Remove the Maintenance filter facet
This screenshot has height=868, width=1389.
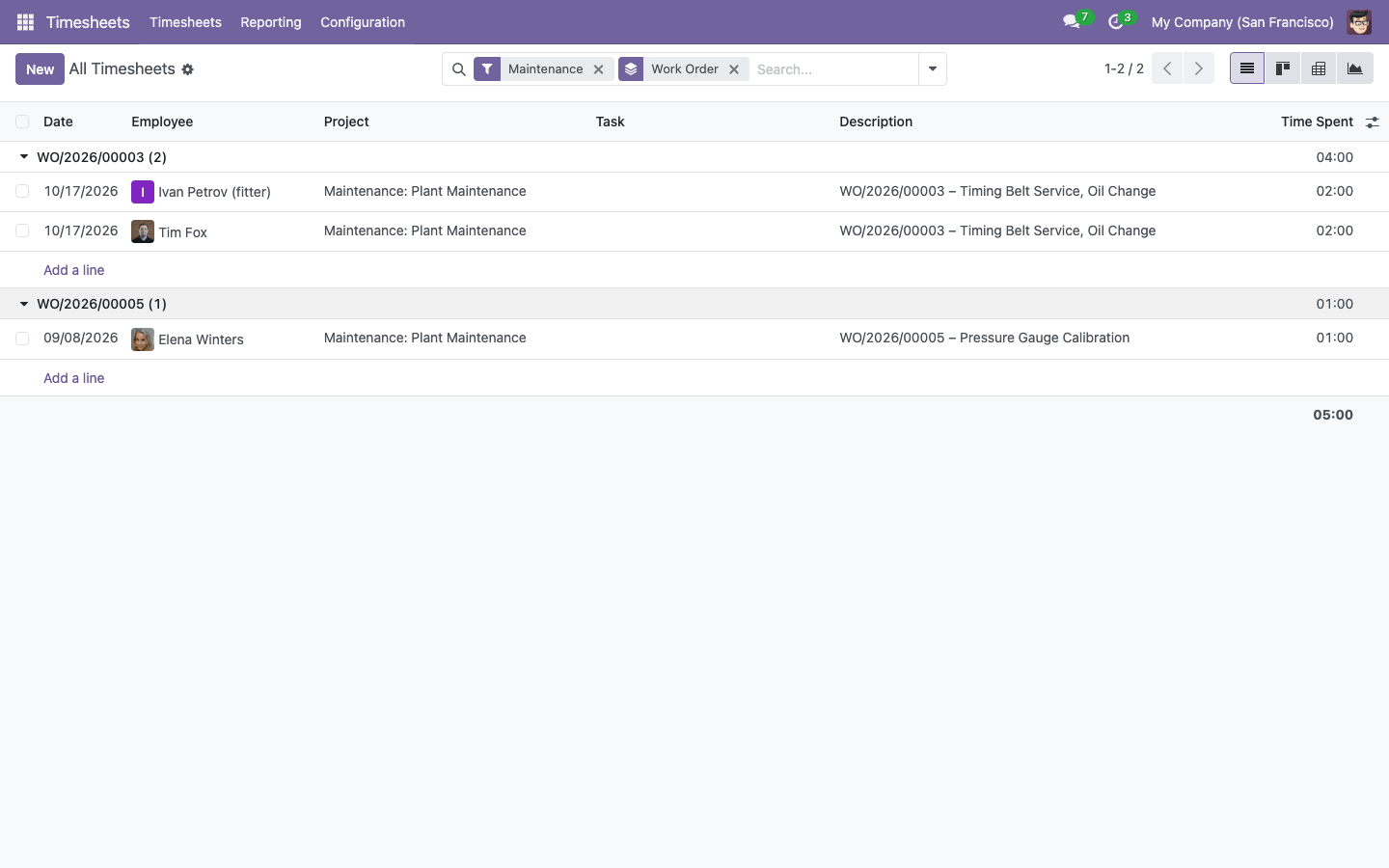(x=599, y=69)
